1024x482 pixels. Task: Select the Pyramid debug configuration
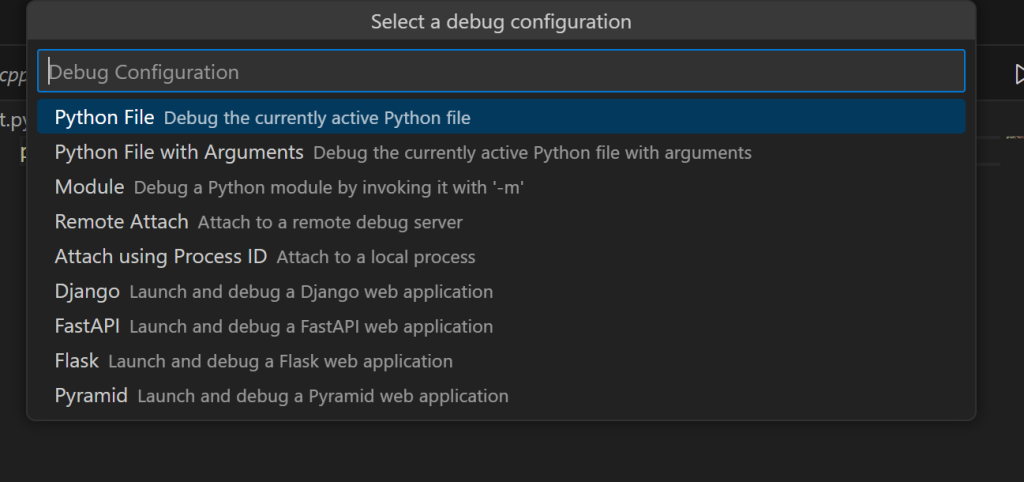(x=501, y=396)
